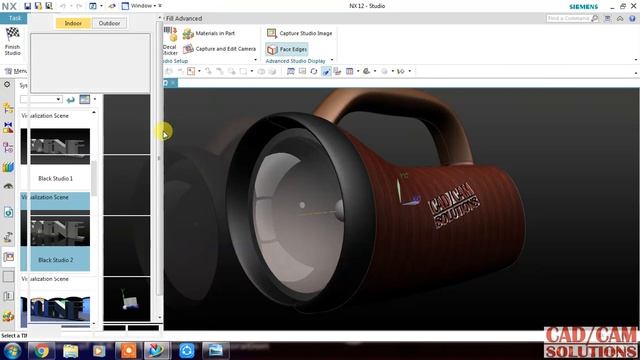Click Capture Studio Image button

coord(300,33)
